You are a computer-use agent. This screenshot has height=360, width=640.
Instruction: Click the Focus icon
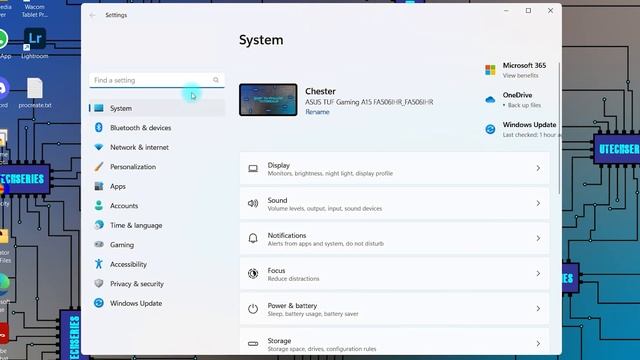coord(253,273)
